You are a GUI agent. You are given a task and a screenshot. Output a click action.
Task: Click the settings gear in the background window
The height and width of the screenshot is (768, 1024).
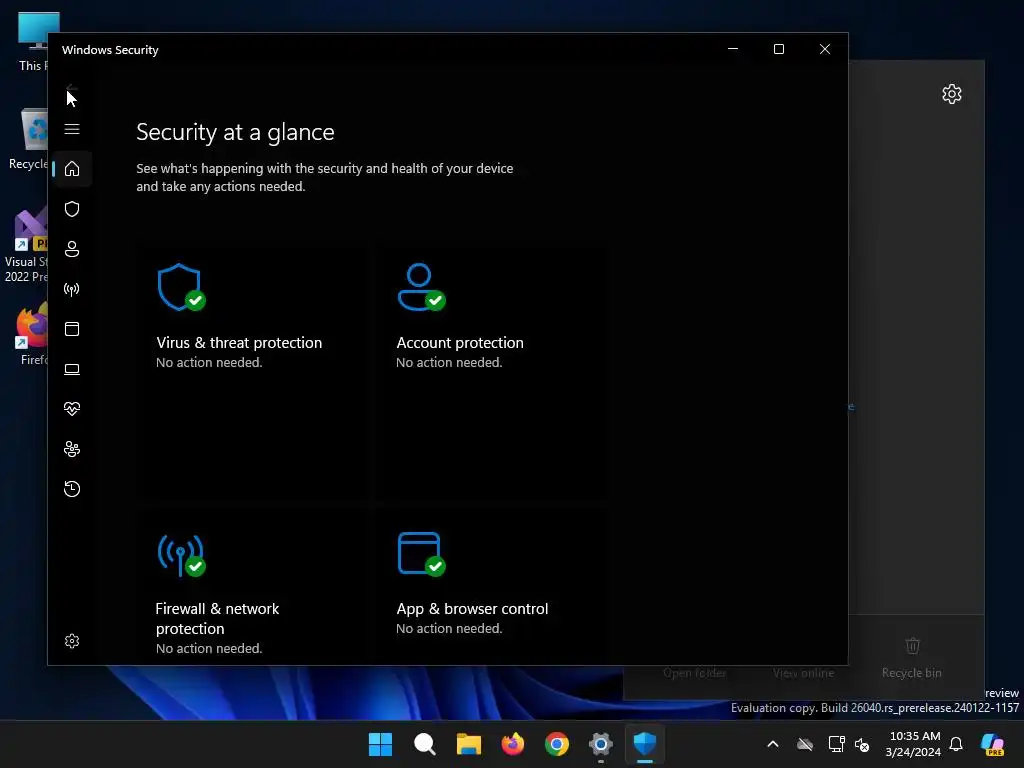coord(952,94)
